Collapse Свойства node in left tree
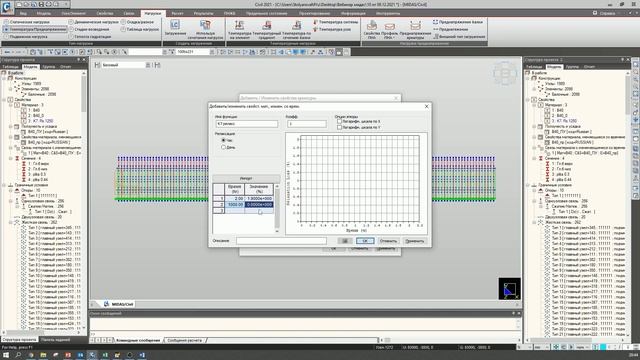The height and width of the screenshot is (360, 640). [x=4, y=100]
